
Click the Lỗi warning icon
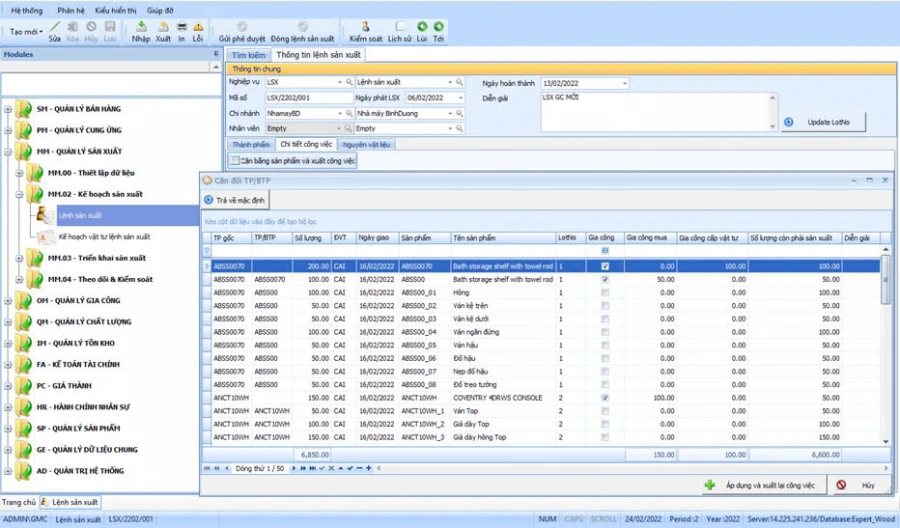click(198, 27)
